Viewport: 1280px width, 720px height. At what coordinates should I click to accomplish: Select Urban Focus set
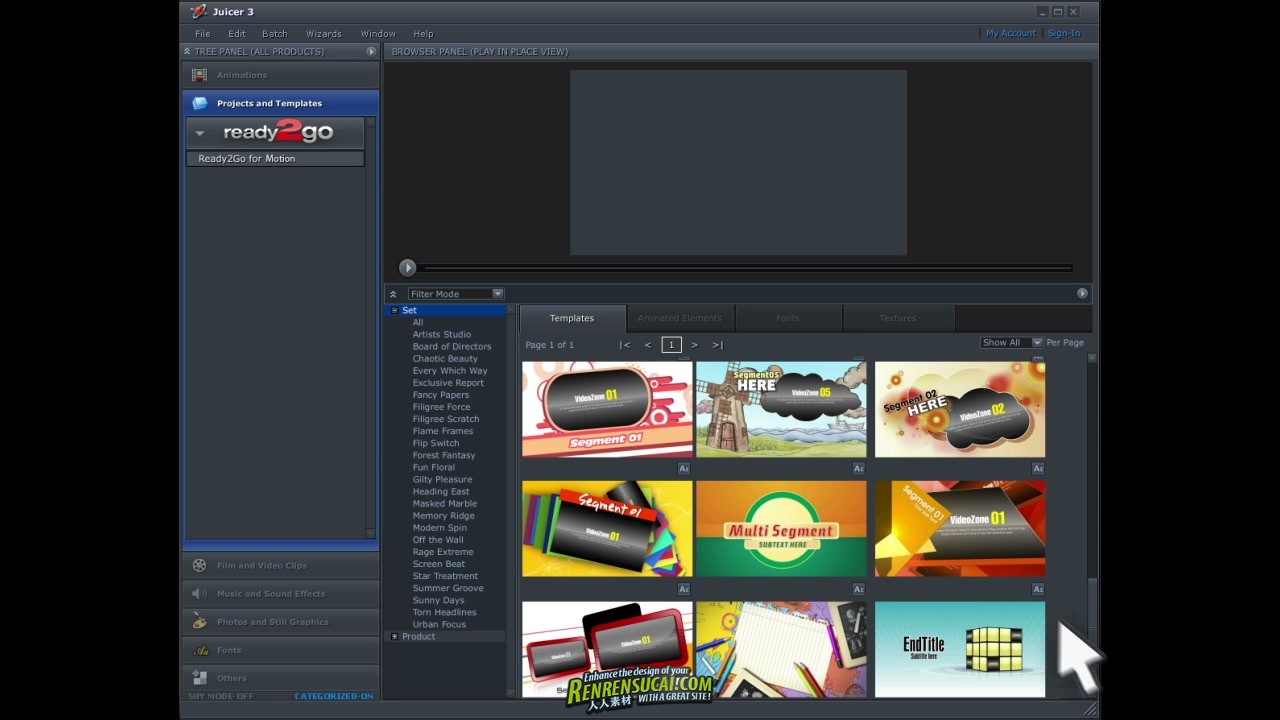pos(439,624)
